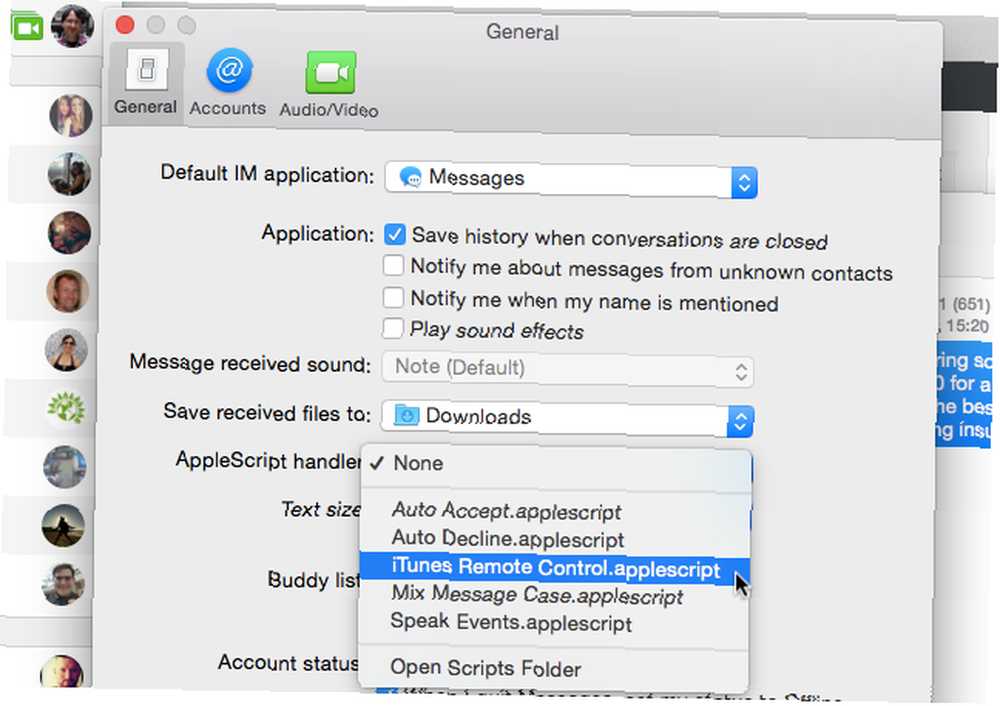Open the Message received sound dropdown

click(568, 369)
